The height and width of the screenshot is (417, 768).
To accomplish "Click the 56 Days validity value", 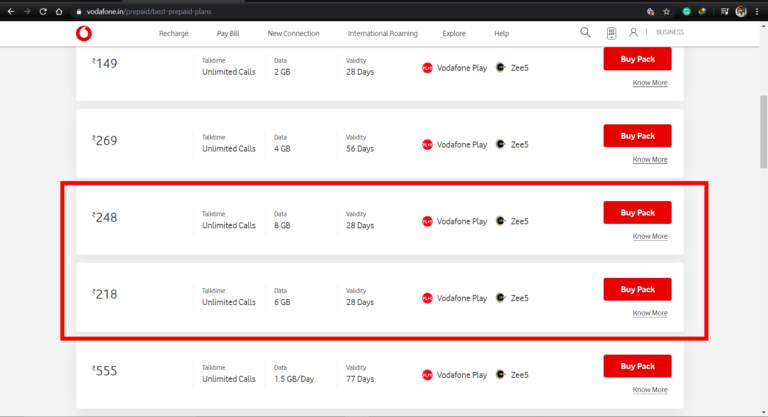I will click(x=360, y=149).
